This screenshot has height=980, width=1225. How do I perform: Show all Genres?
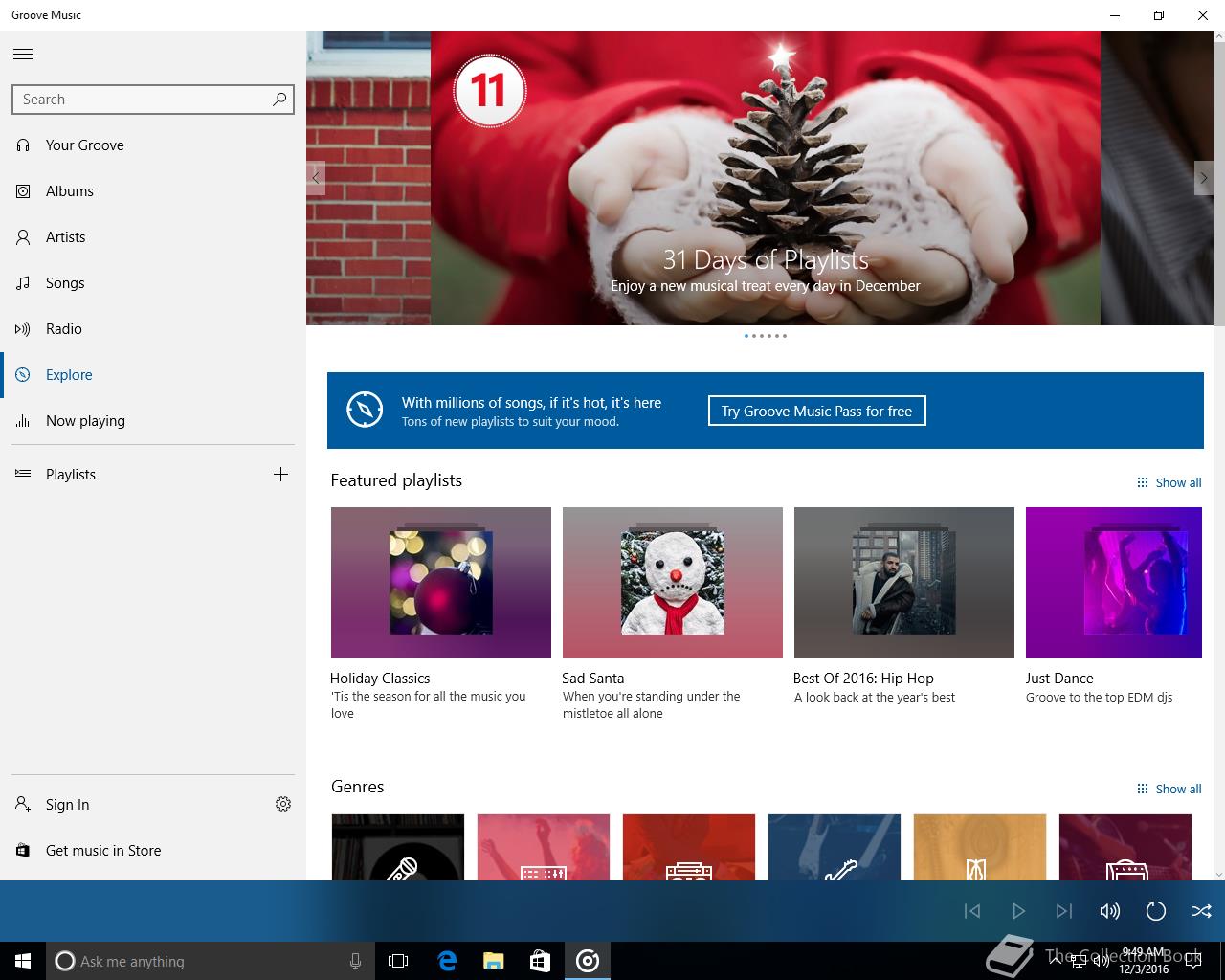point(1169,789)
